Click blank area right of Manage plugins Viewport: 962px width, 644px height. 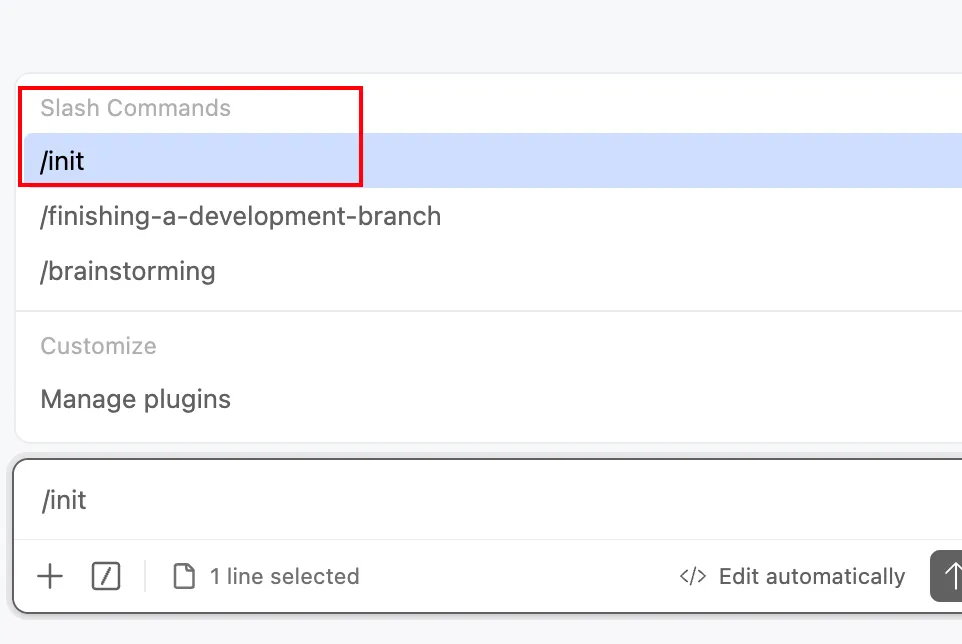click(x=600, y=399)
